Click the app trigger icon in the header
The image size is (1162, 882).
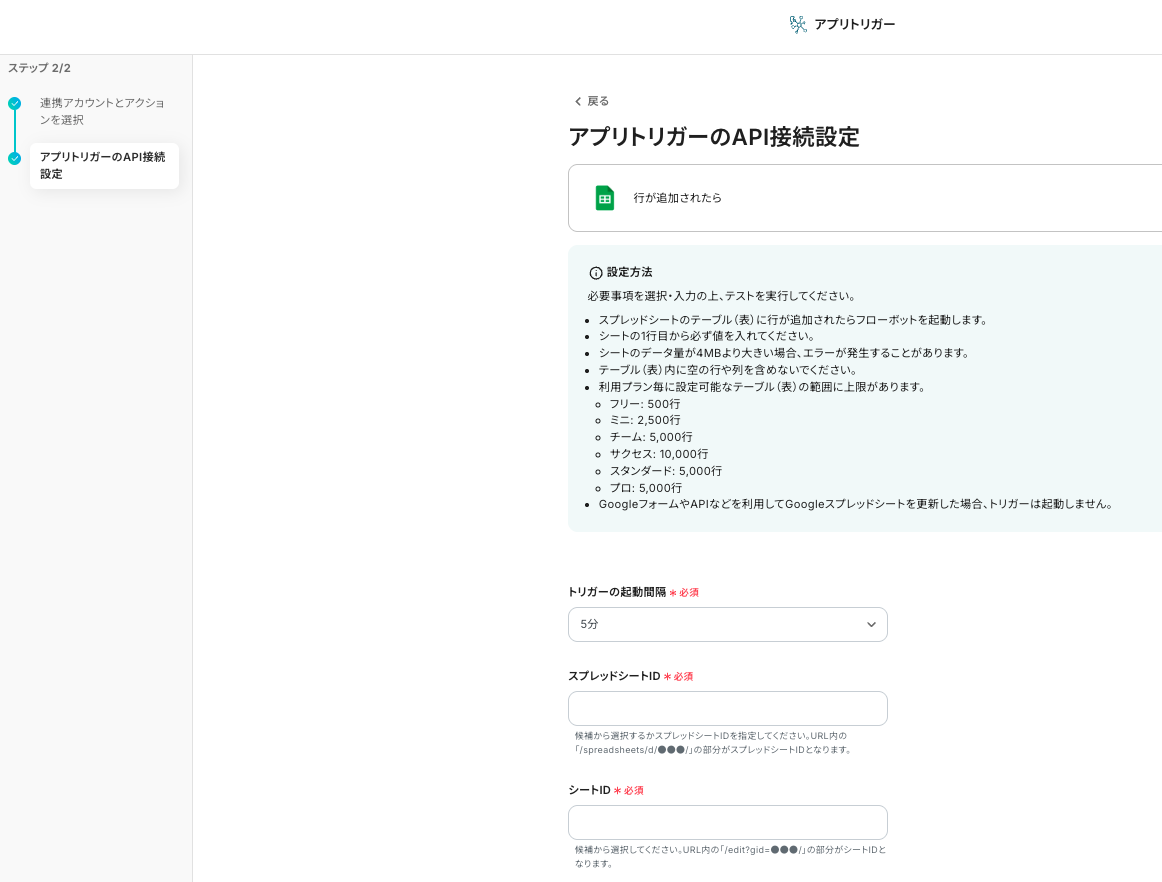pyautogui.click(x=797, y=25)
